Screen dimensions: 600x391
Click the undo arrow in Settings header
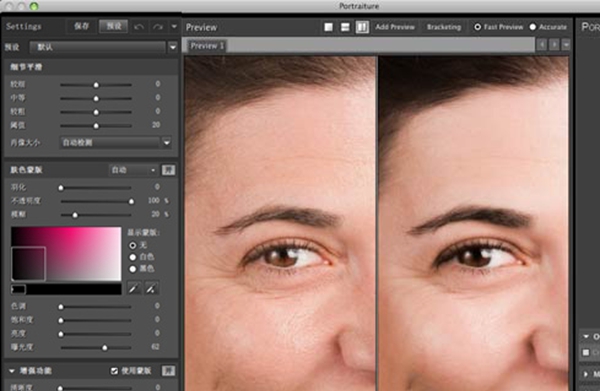[x=139, y=27]
